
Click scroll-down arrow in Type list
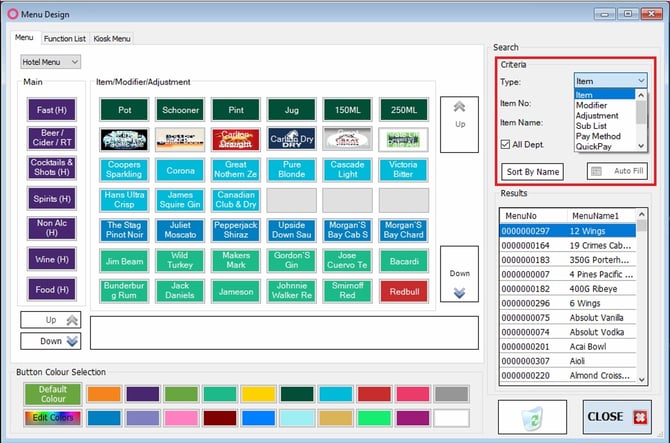641,146
